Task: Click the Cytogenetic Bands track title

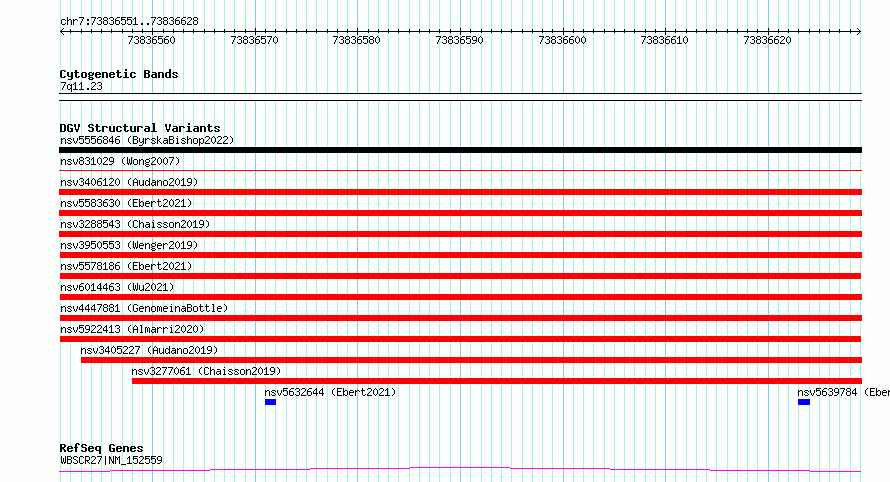Action: coord(119,74)
